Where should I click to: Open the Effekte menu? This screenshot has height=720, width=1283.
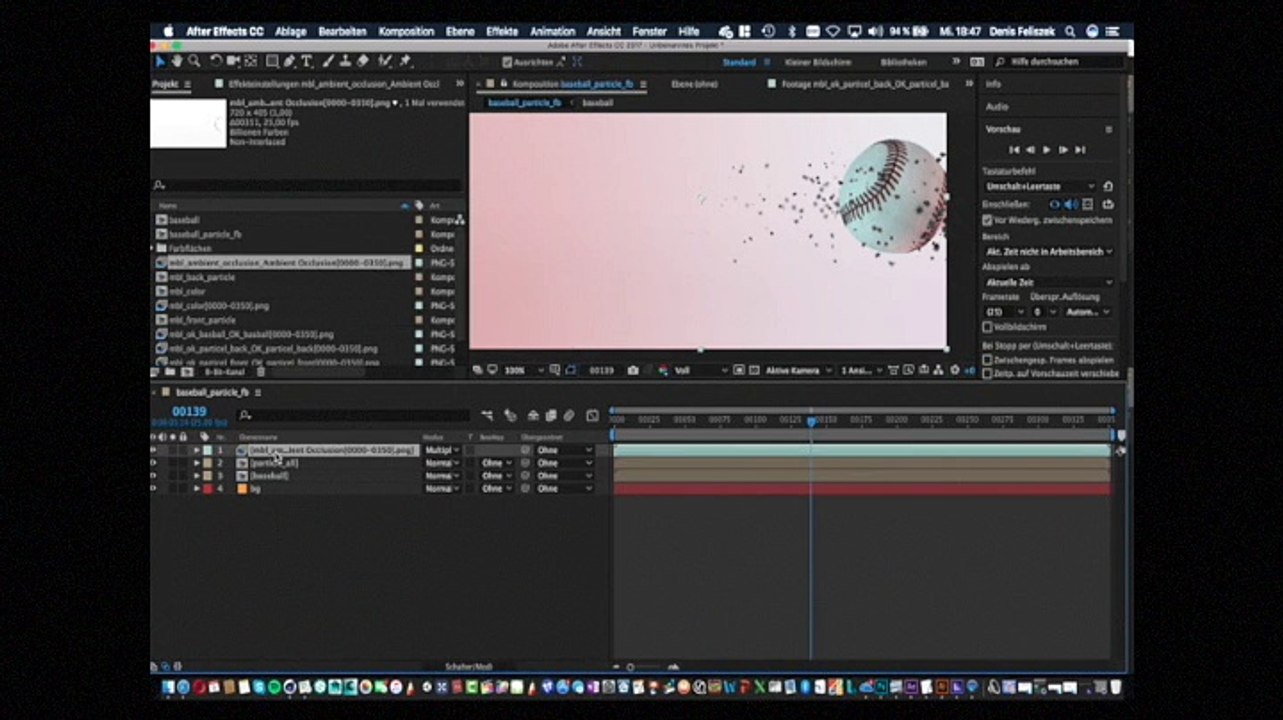pos(502,32)
